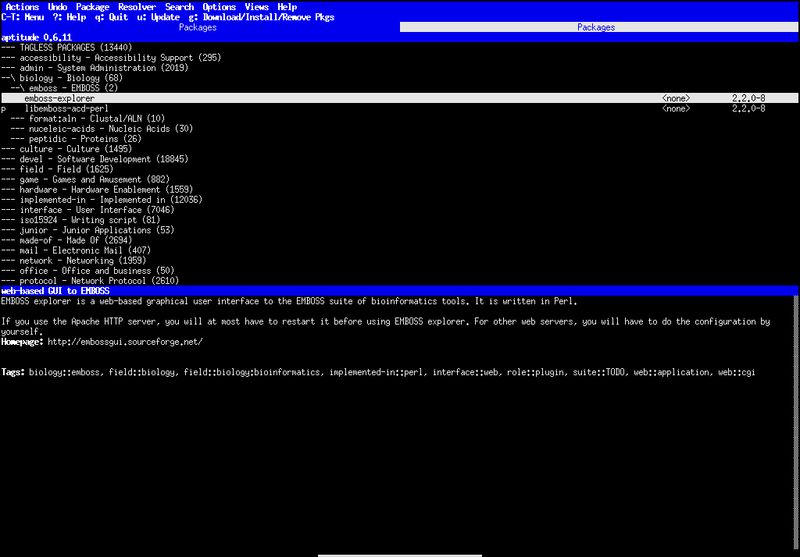Viewport: 800px width, 557px height.
Task: Collapse the emboss - EMBOSS subgroup
Action: pos(64,88)
